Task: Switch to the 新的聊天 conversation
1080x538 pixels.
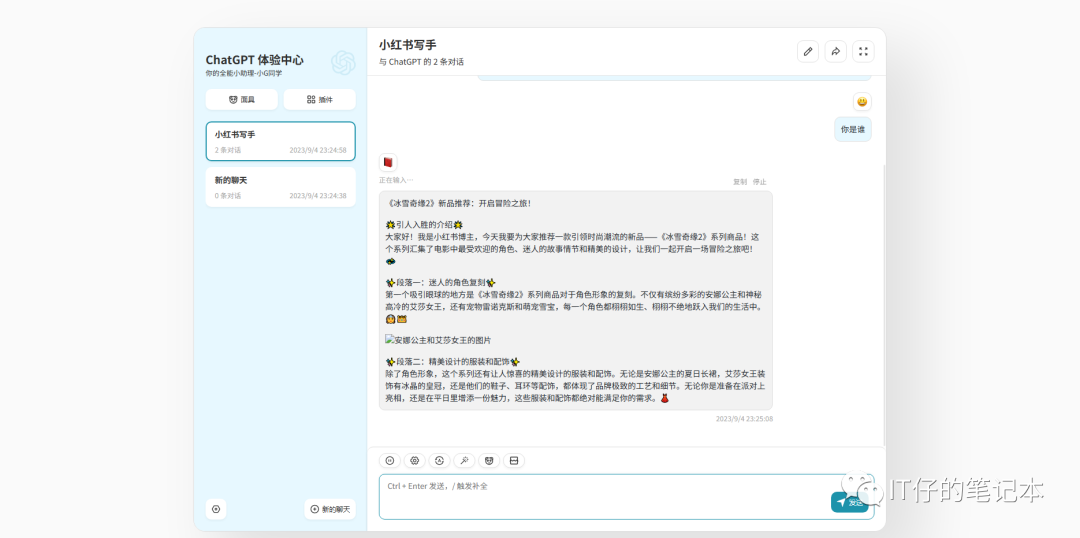Action: [280, 187]
